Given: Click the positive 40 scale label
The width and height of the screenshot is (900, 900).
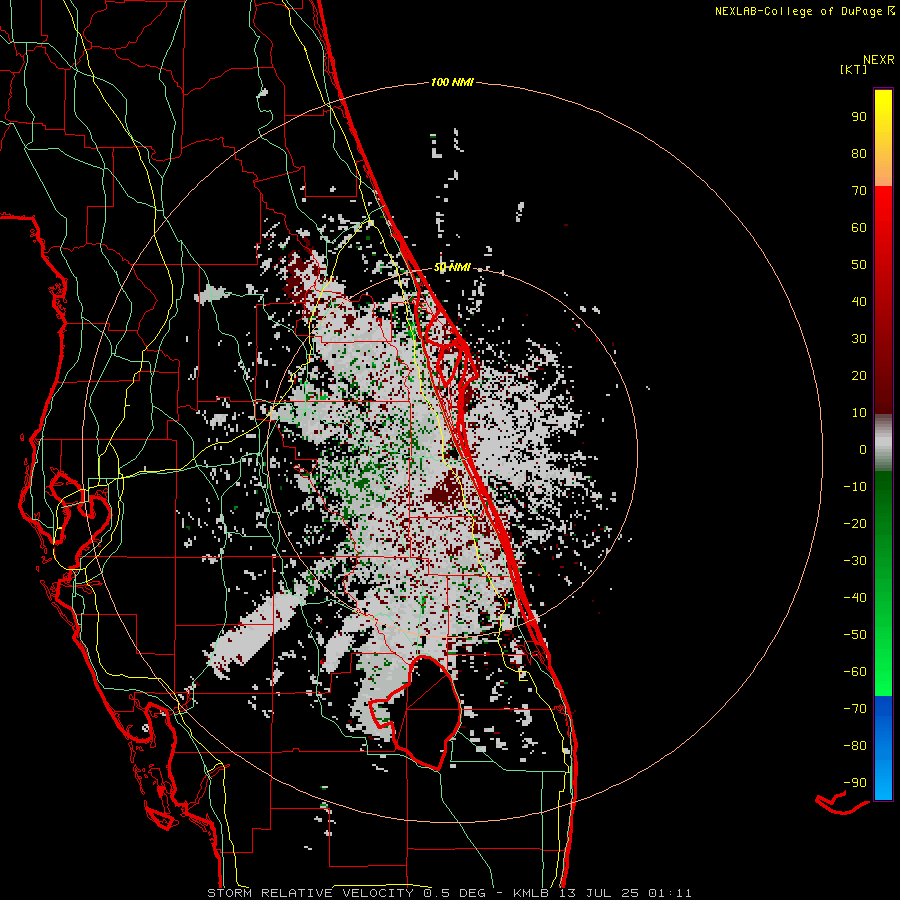Looking at the screenshot, I should click(859, 301).
